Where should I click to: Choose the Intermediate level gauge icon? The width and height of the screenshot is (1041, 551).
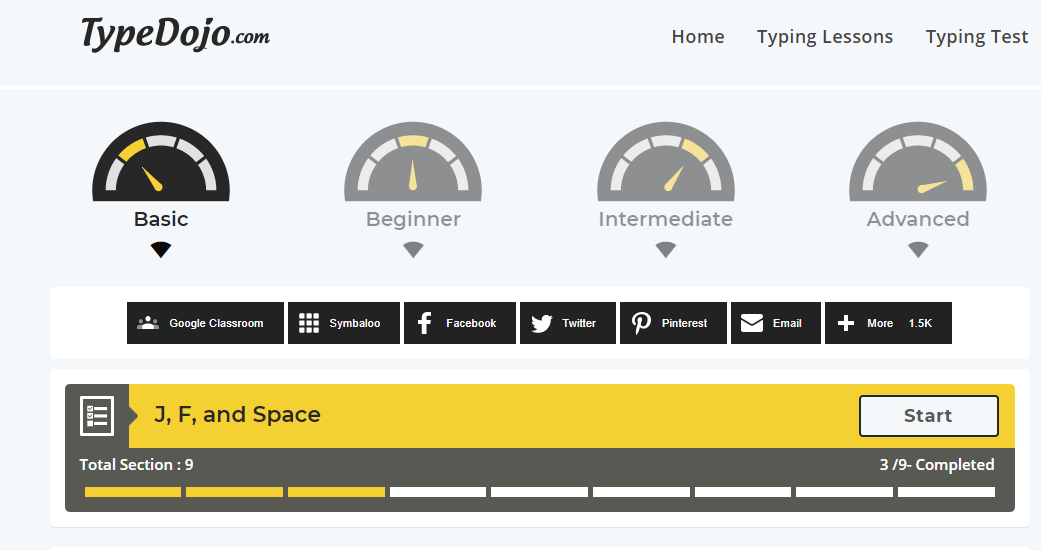pos(666,163)
